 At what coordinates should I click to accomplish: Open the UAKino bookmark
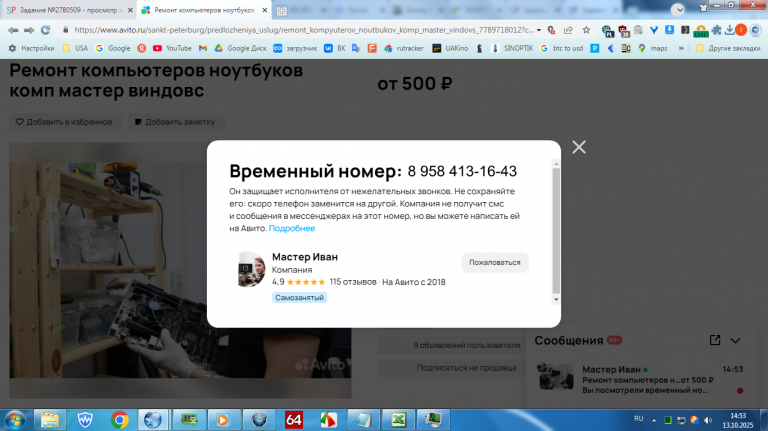[x=450, y=48]
